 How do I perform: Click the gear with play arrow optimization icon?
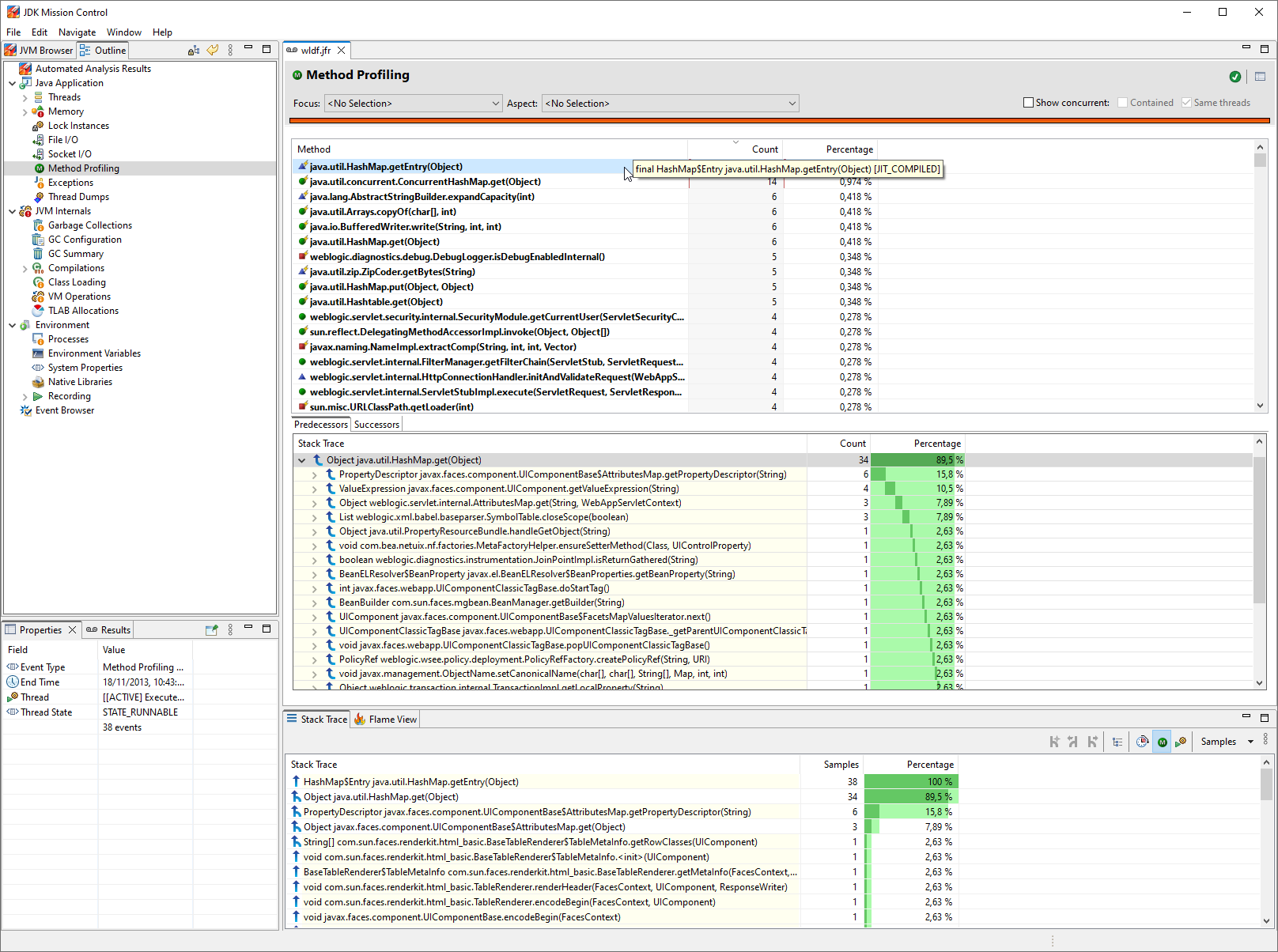(x=1181, y=742)
